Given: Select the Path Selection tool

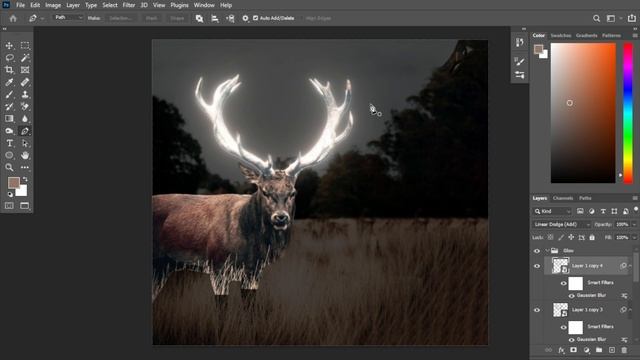Looking at the screenshot, I should point(25,143).
